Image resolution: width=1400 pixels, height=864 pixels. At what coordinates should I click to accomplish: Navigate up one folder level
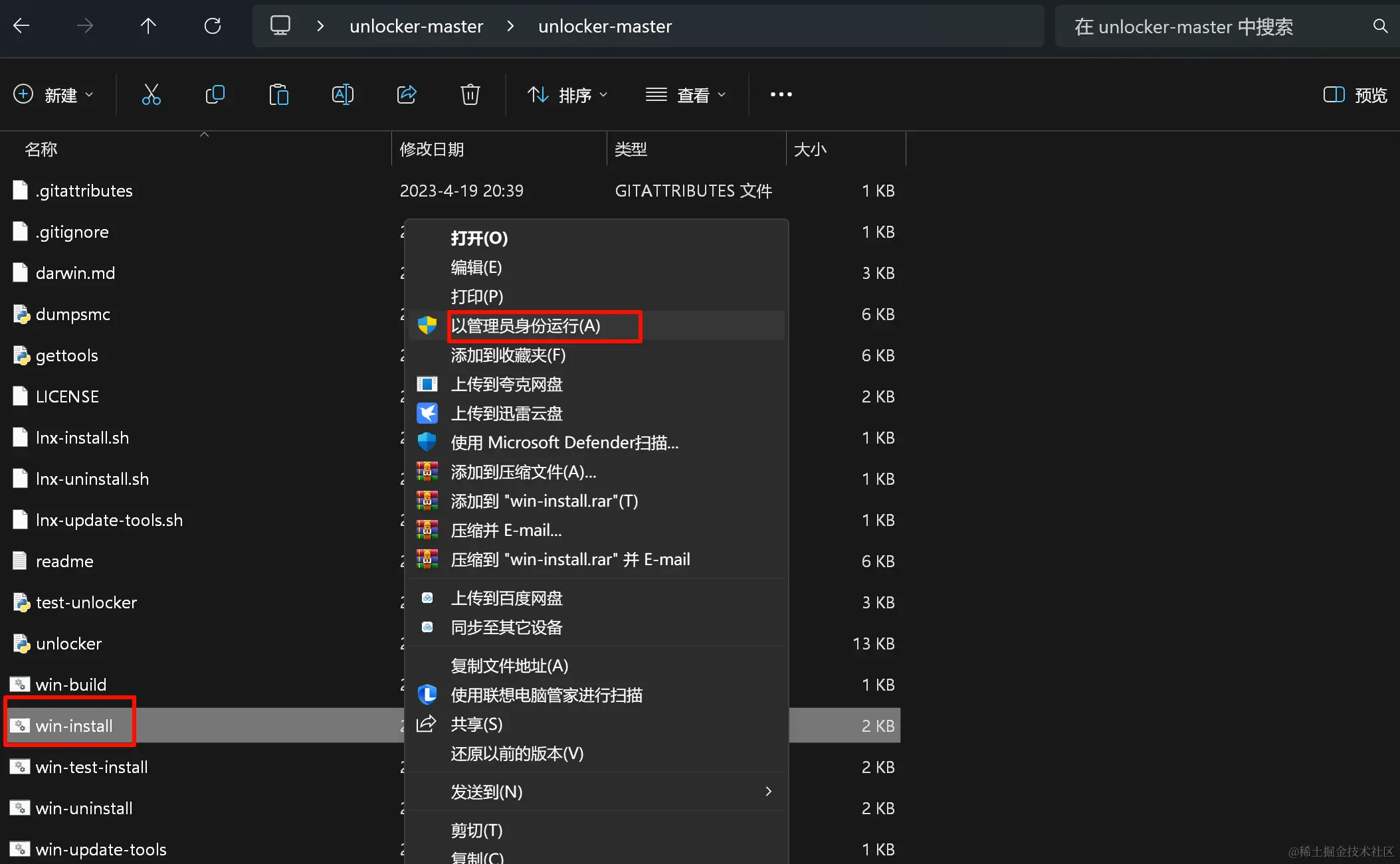coord(149,27)
